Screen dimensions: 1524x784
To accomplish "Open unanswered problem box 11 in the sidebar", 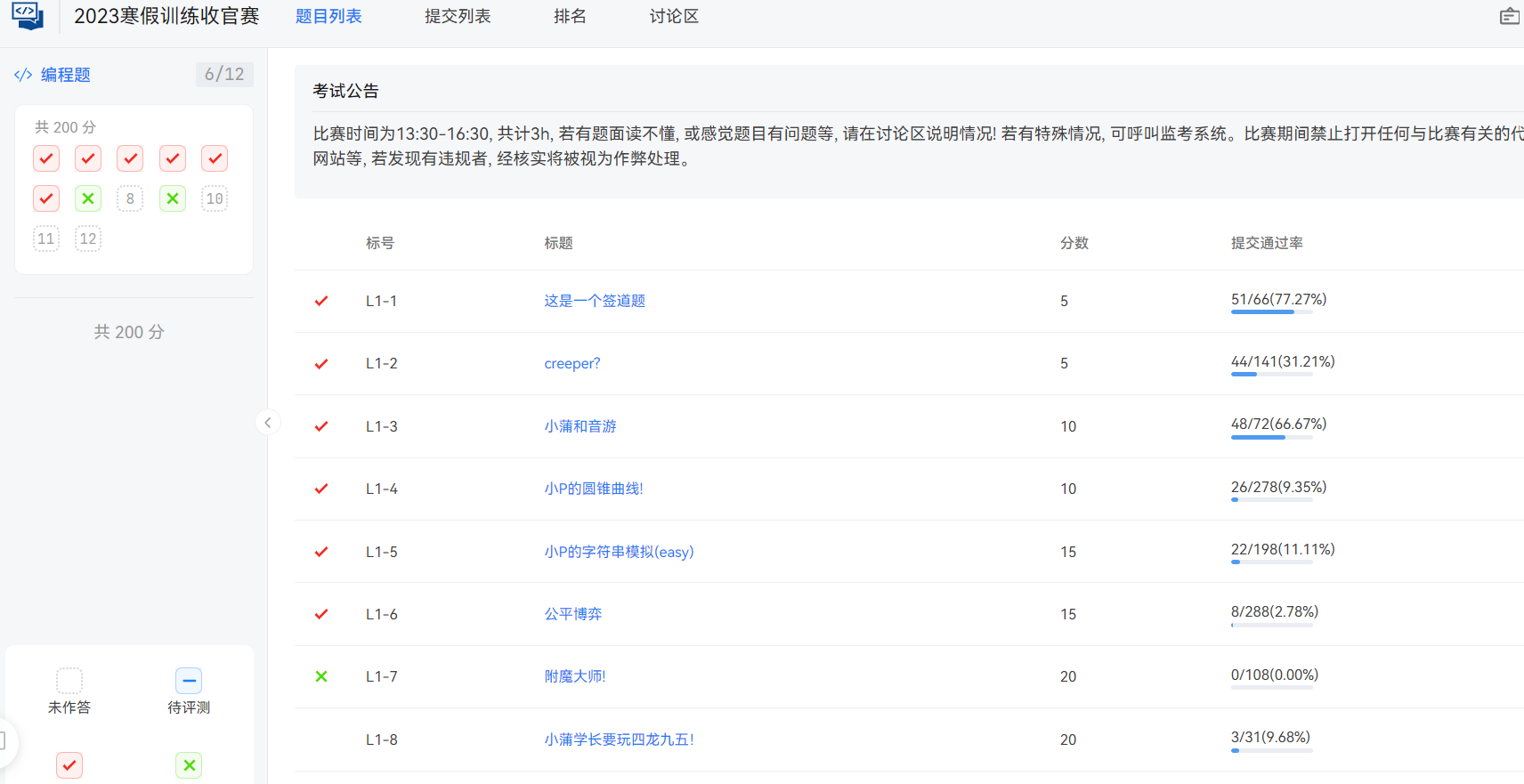I will [x=46, y=238].
